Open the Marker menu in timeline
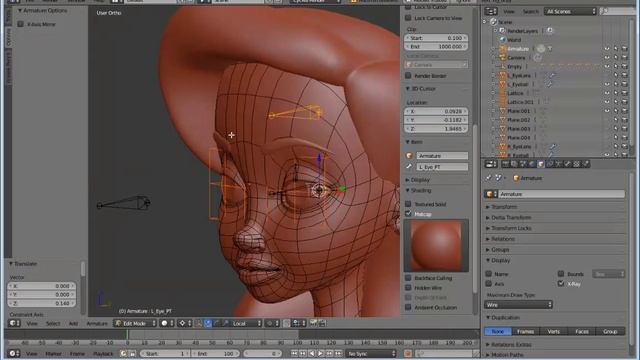 53,353
